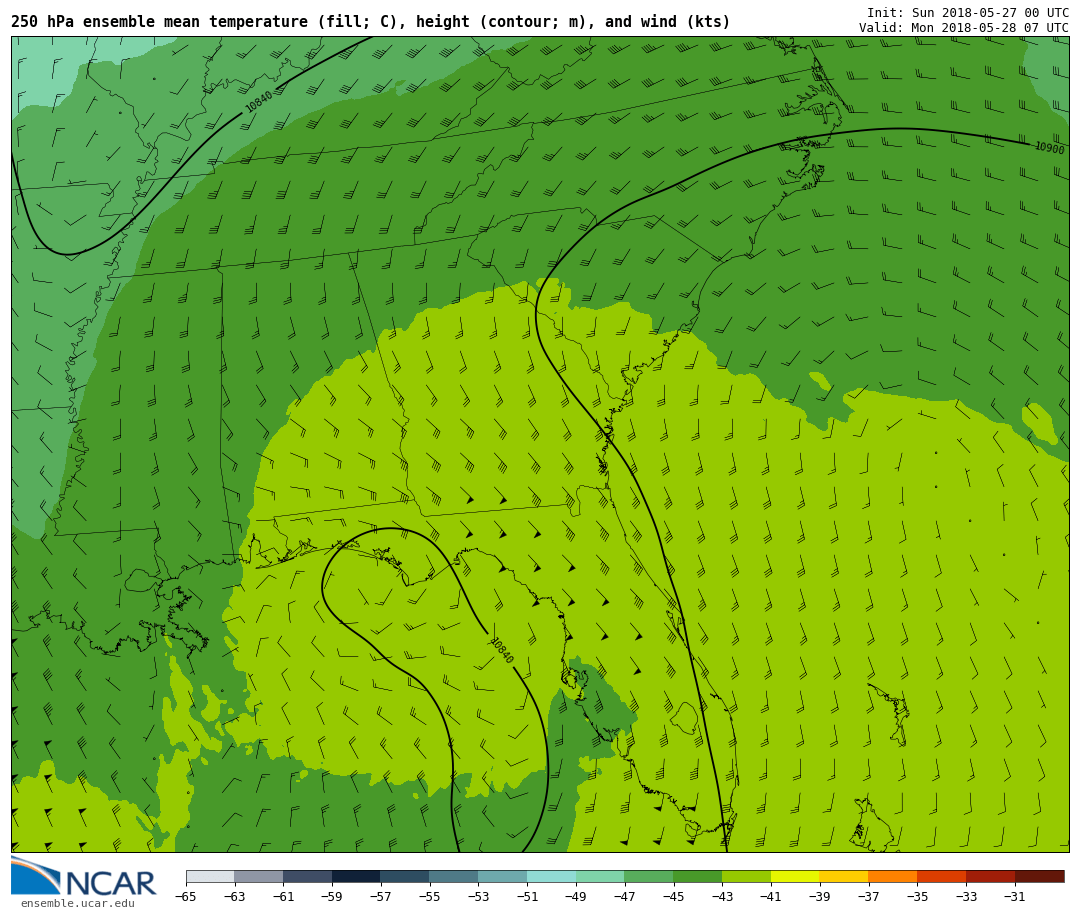Pick the yellow-green -43 to -41 swatch

pyautogui.click(x=747, y=876)
